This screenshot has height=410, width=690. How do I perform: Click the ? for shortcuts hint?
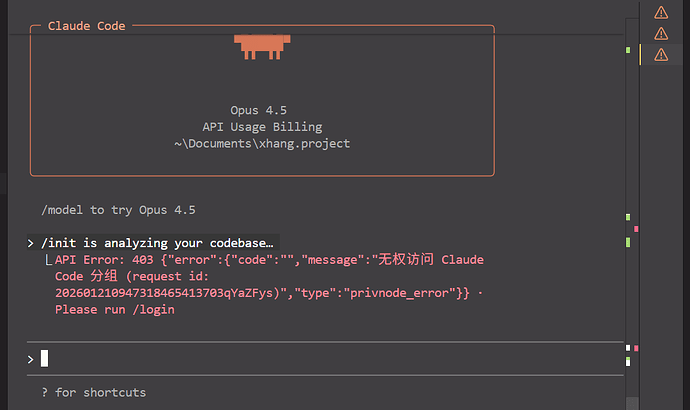click(94, 392)
